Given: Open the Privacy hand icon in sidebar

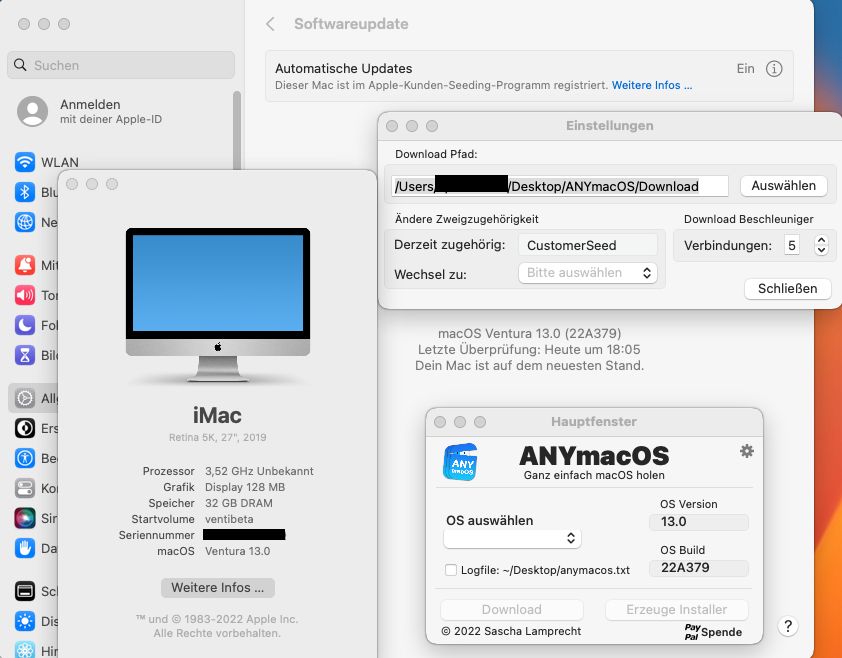Looking at the screenshot, I should (x=25, y=548).
